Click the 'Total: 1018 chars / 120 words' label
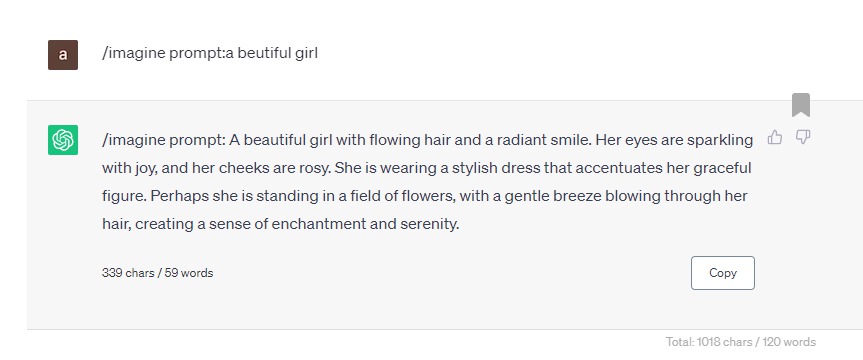The image size is (863, 360). point(741,342)
